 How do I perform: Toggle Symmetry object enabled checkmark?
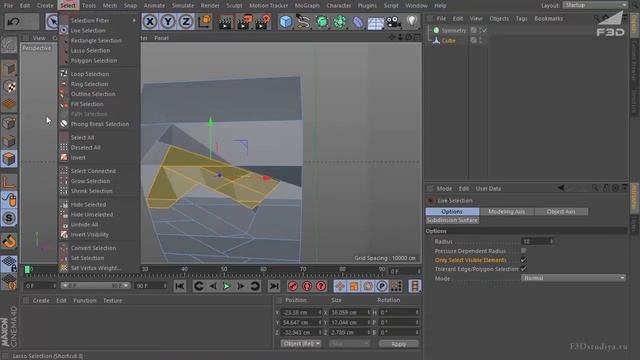[484, 30]
